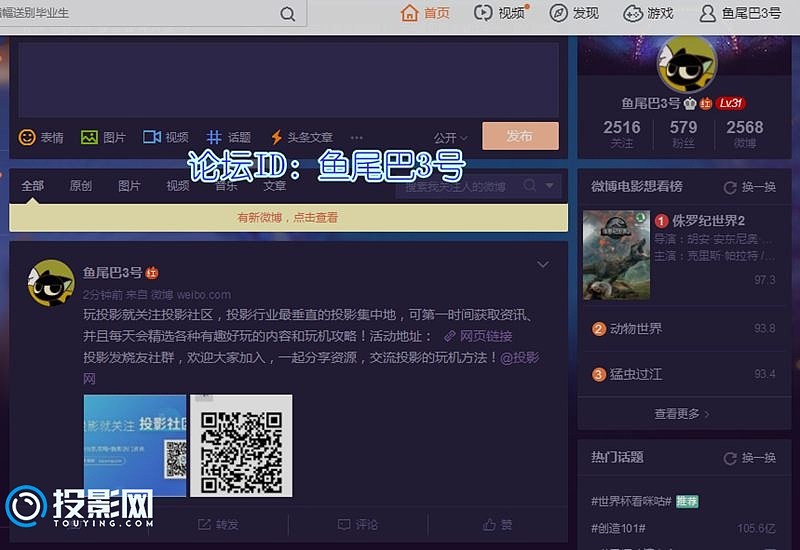Open the #创造101# hot topic
This screenshot has width=800, height=550.
coord(618,528)
